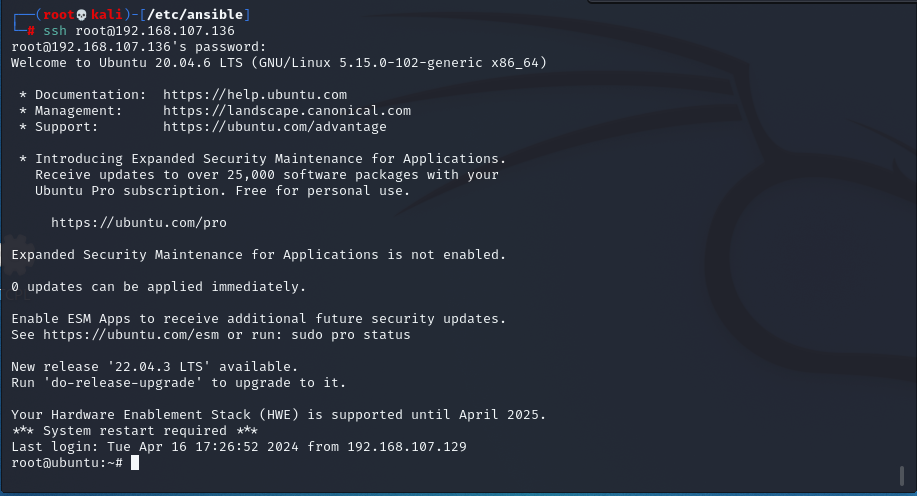Click the '0 updates can be applied' line
Viewport: 917px width, 496px height.
158,287
